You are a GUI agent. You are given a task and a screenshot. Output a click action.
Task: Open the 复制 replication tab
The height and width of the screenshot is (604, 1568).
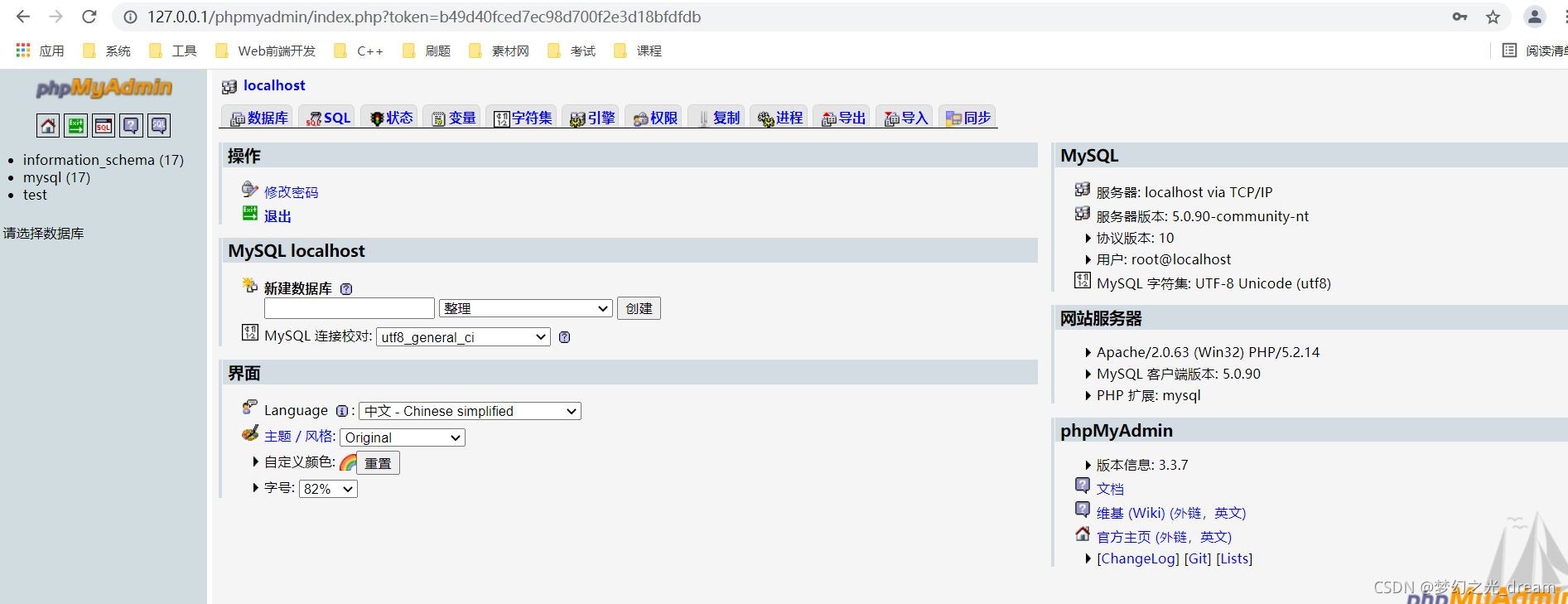(717, 118)
